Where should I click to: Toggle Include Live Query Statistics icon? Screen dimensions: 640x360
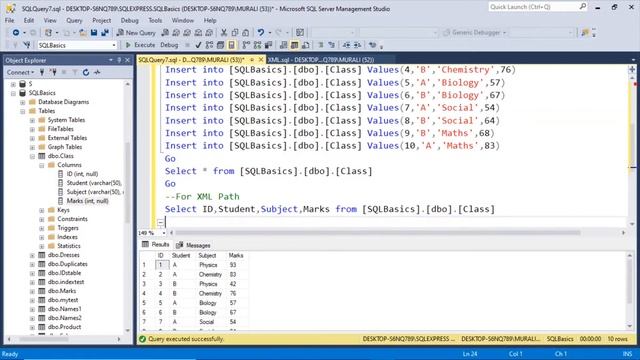click(x=257, y=45)
